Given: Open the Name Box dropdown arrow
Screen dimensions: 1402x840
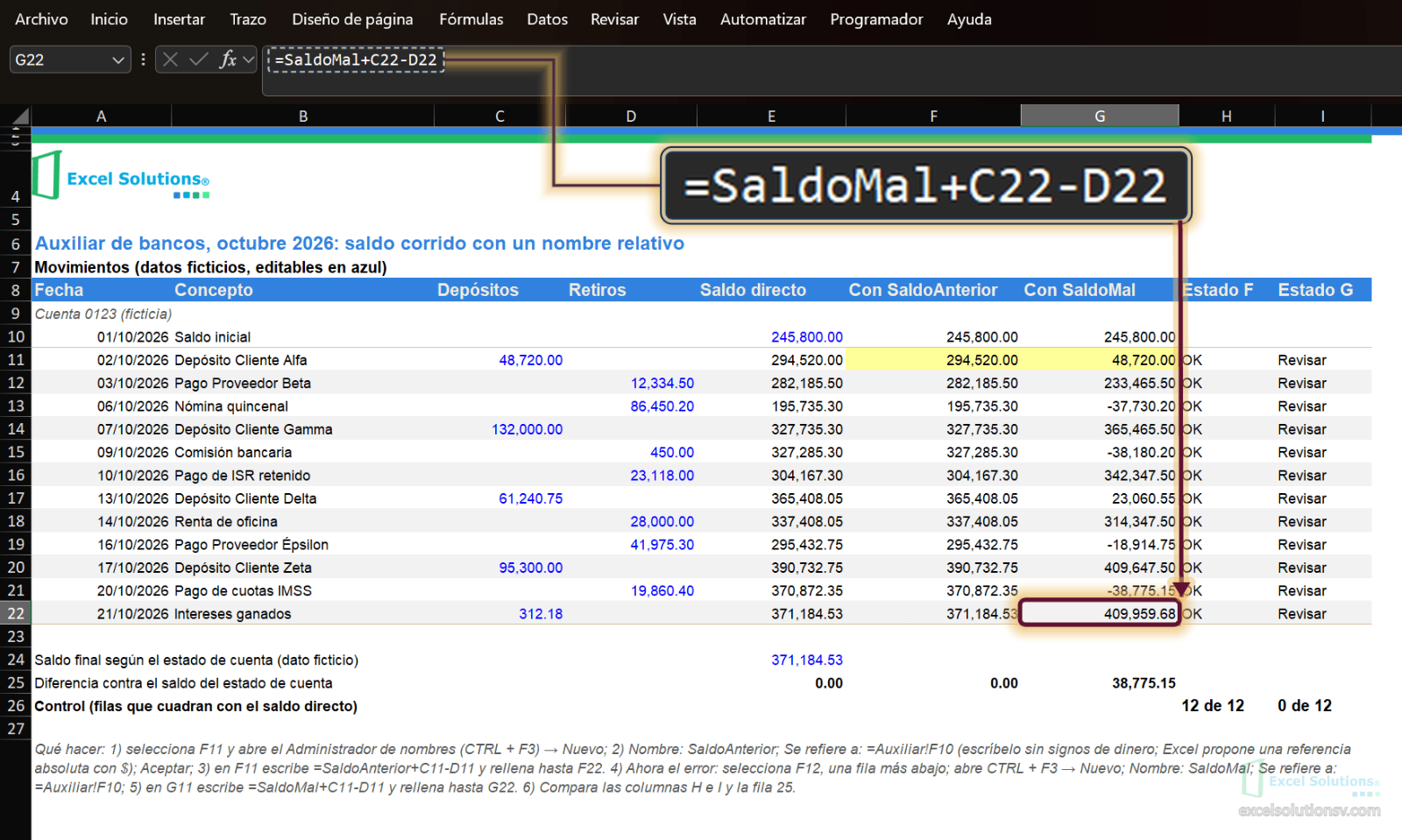Looking at the screenshot, I should coord(118,60).
